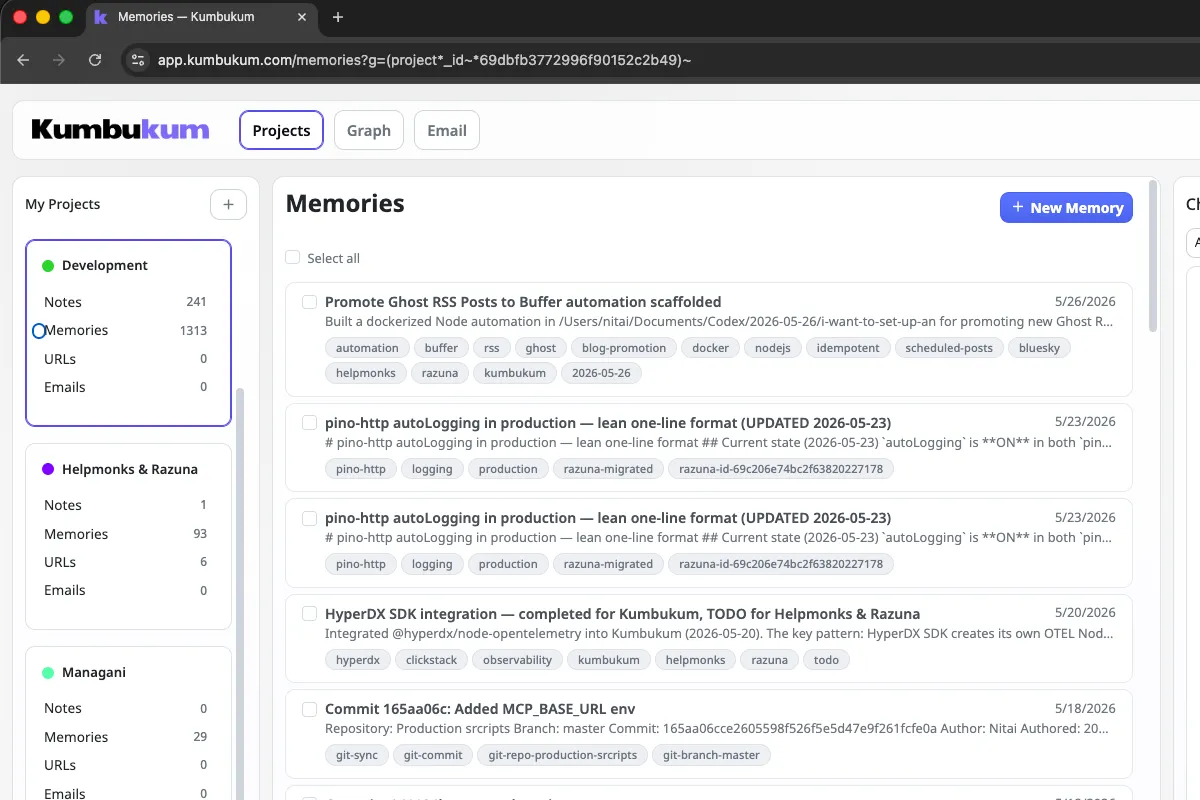Select the Managani project heading

pyautogui.click(x=94, y=673)
